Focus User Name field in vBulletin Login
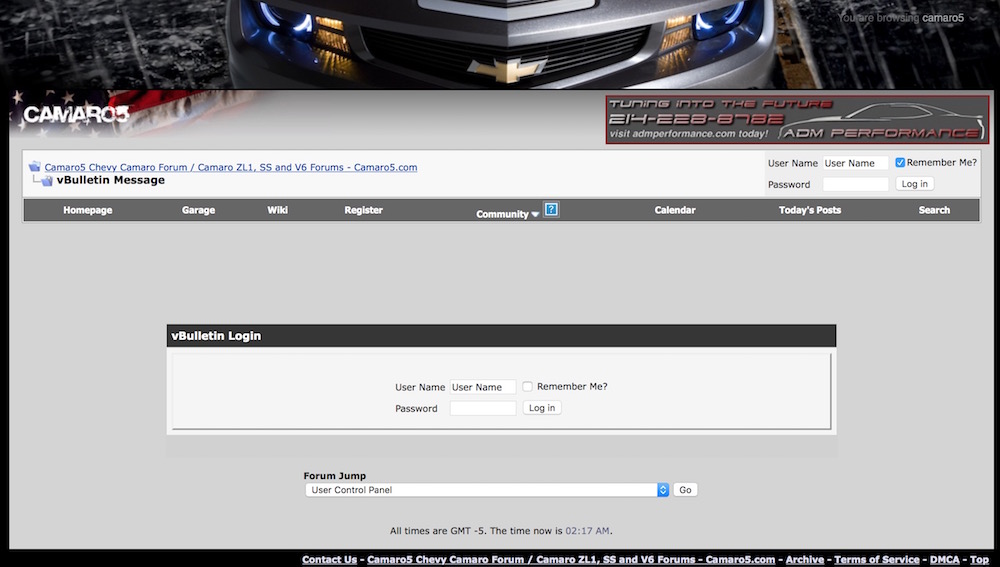The height and width of the screenshot is (567, 1000). [x=483, y=387]
